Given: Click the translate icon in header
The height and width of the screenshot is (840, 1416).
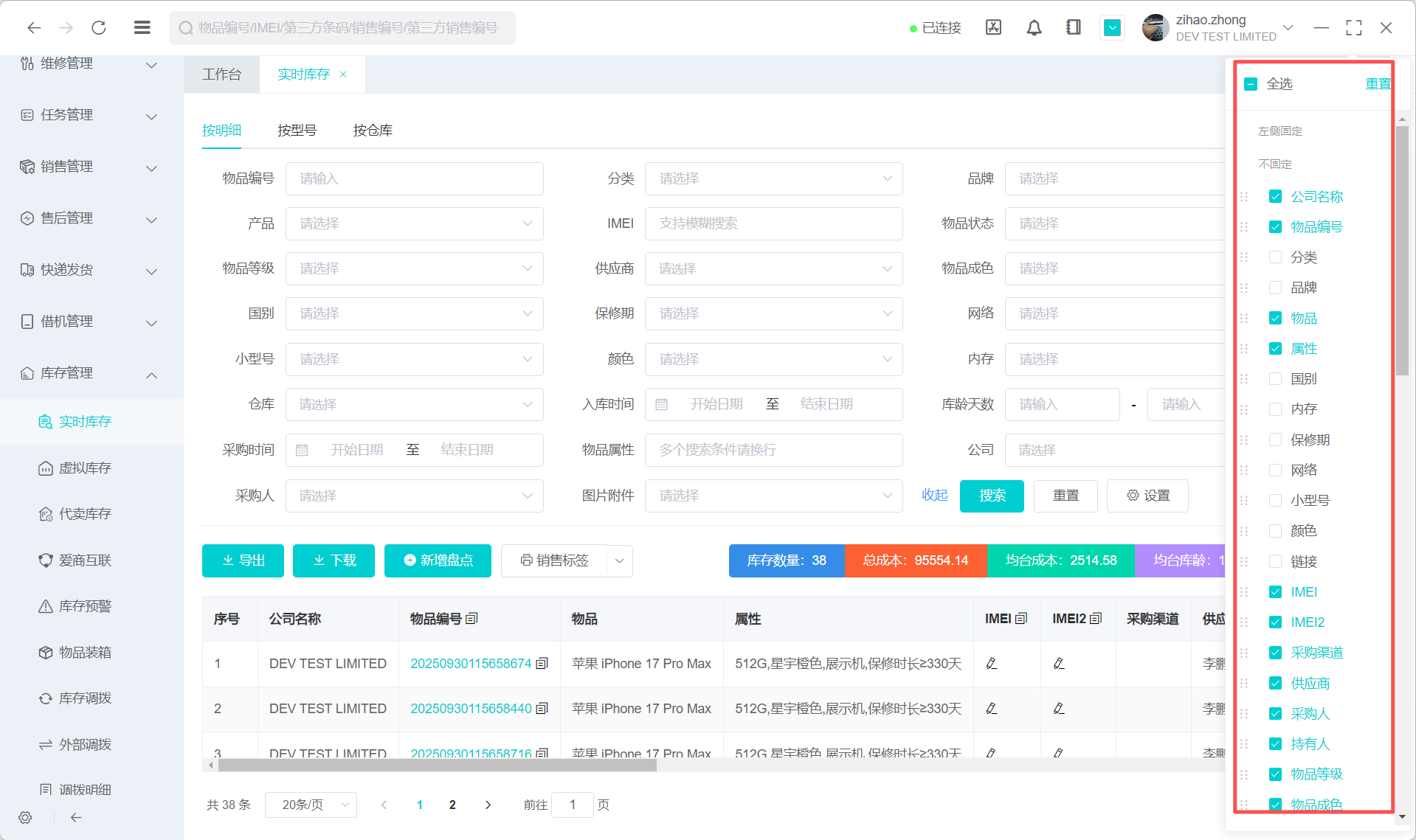Looking at the screenshot, I should click(993, 28).
